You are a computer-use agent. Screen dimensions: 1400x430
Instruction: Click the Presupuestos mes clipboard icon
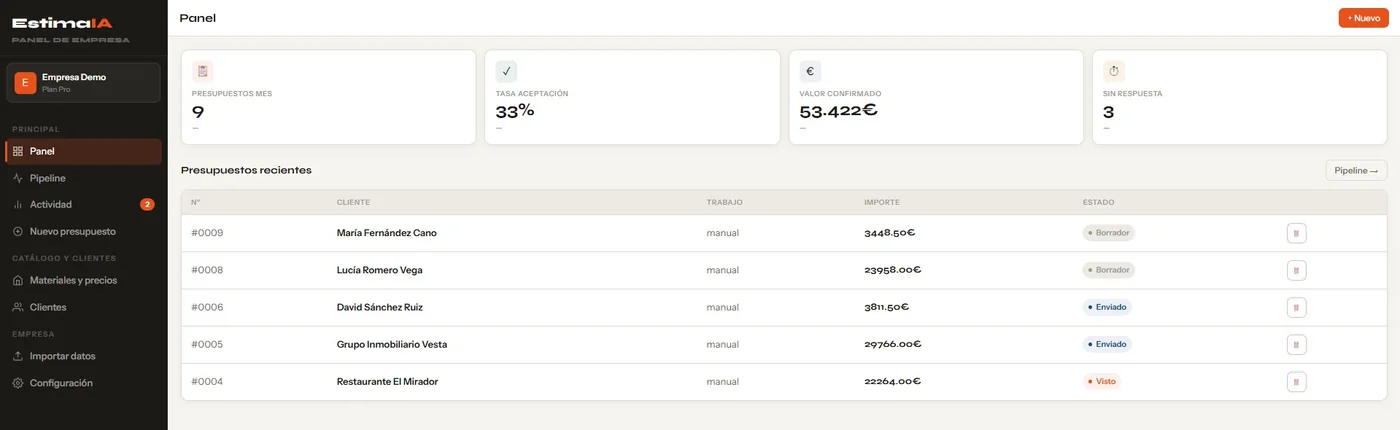[x=203, y=71]
